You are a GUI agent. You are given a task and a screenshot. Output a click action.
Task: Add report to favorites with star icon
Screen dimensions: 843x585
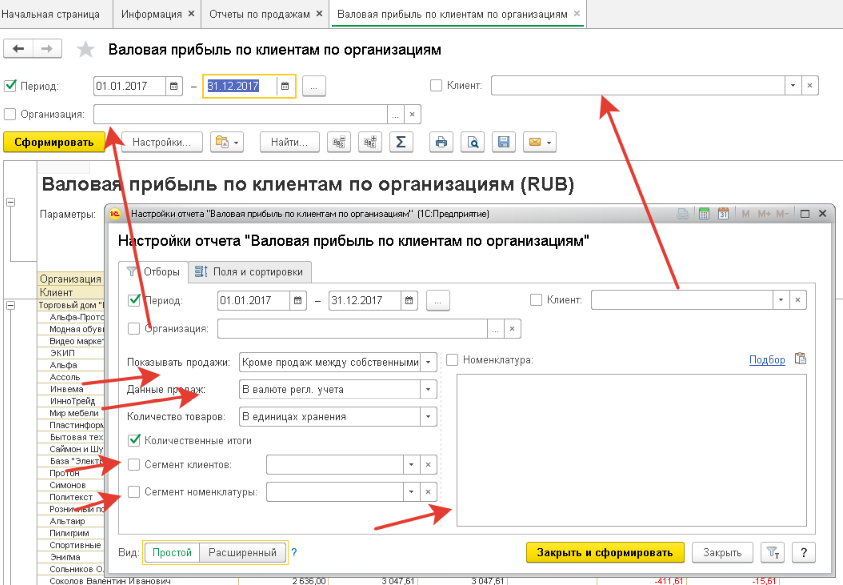pyautogui.click(x=86, y=50)
